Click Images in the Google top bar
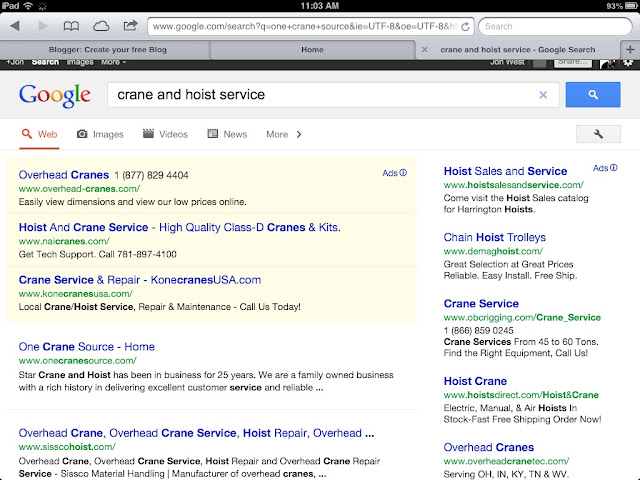The height and width of the screenshot is (480, 640). pyautogui.click(x=80, y=62)
